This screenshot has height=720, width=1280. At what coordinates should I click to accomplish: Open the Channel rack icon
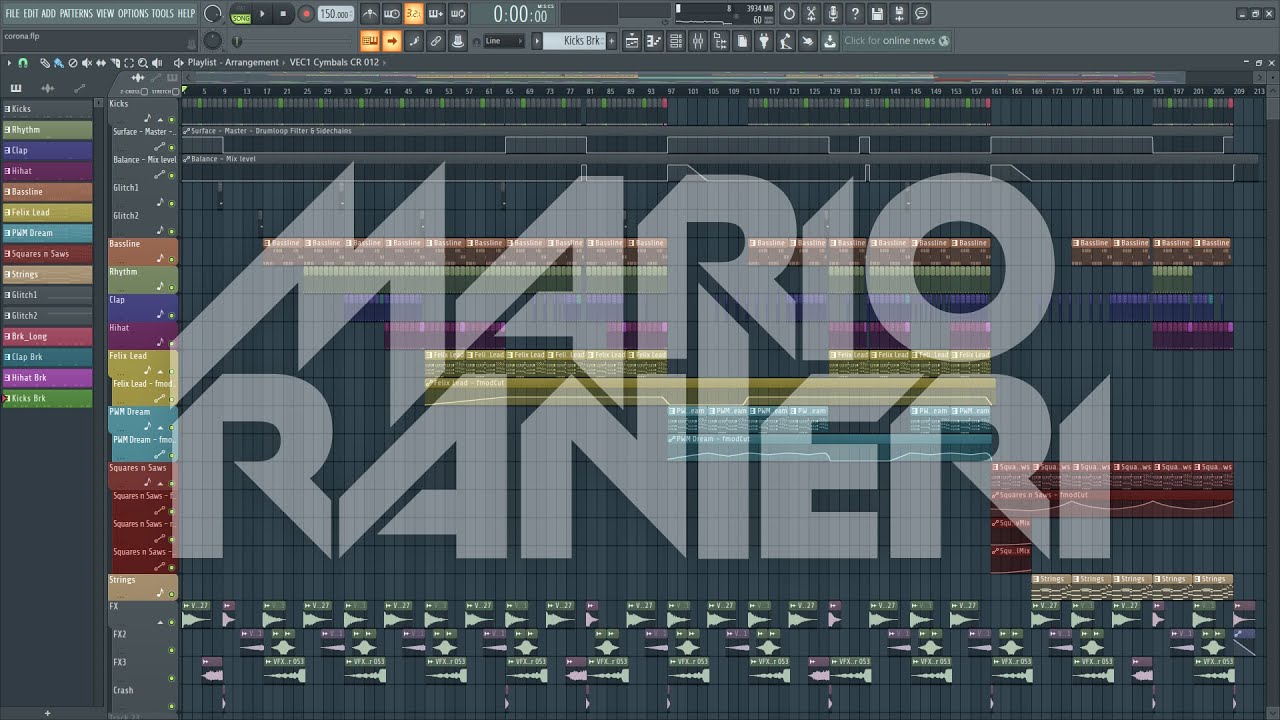[x=676, y=41]
